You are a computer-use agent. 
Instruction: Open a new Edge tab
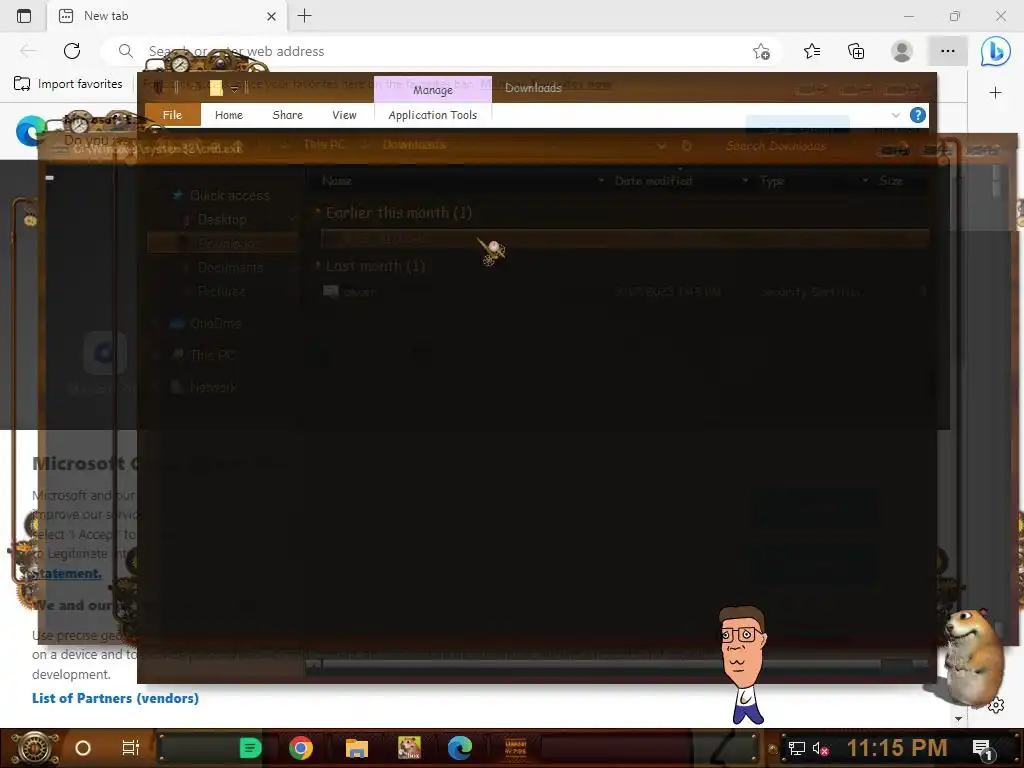point(304,16)
